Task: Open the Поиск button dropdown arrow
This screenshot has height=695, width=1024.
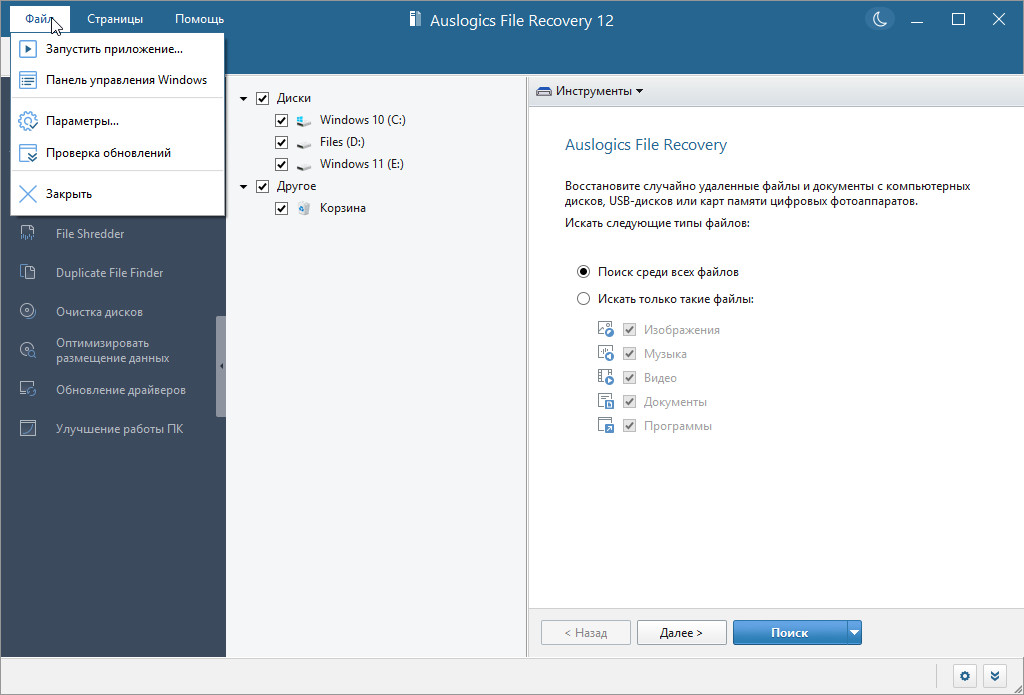Action: (x=854, y=632)
